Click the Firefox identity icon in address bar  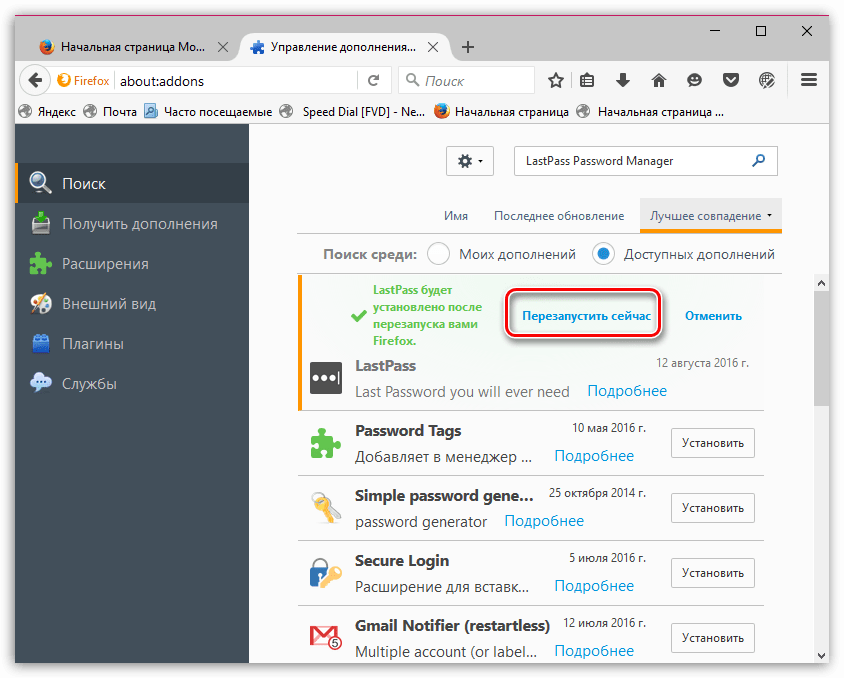pyautogui.click(x=83, y=81)
